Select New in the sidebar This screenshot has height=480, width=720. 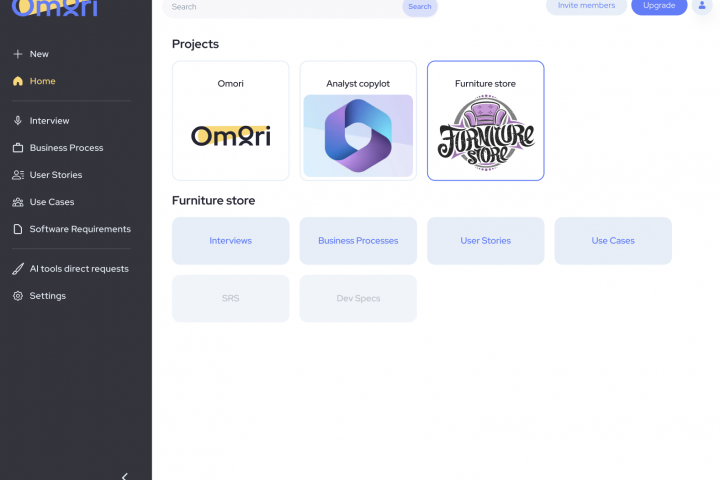pos(39,54)
